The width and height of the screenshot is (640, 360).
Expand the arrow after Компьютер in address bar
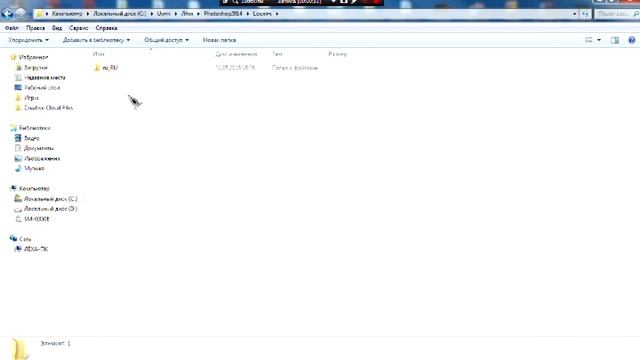pyautogui.click(x=88, y=13)
